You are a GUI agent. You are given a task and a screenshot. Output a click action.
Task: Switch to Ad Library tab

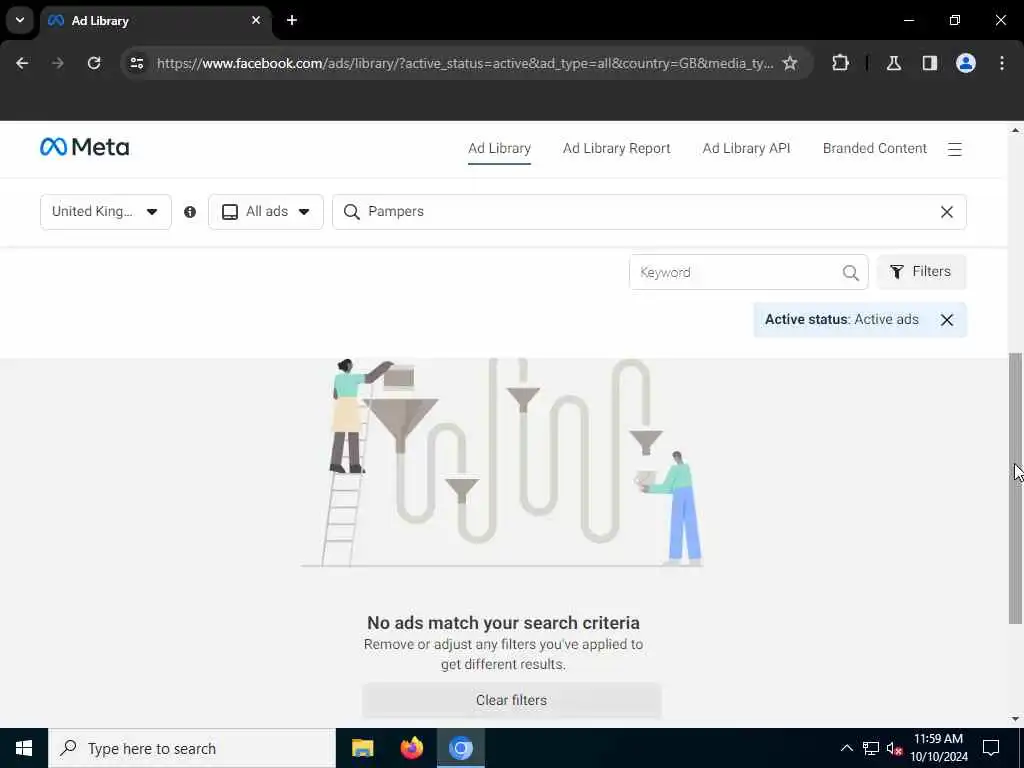click(x=500, y=148)
